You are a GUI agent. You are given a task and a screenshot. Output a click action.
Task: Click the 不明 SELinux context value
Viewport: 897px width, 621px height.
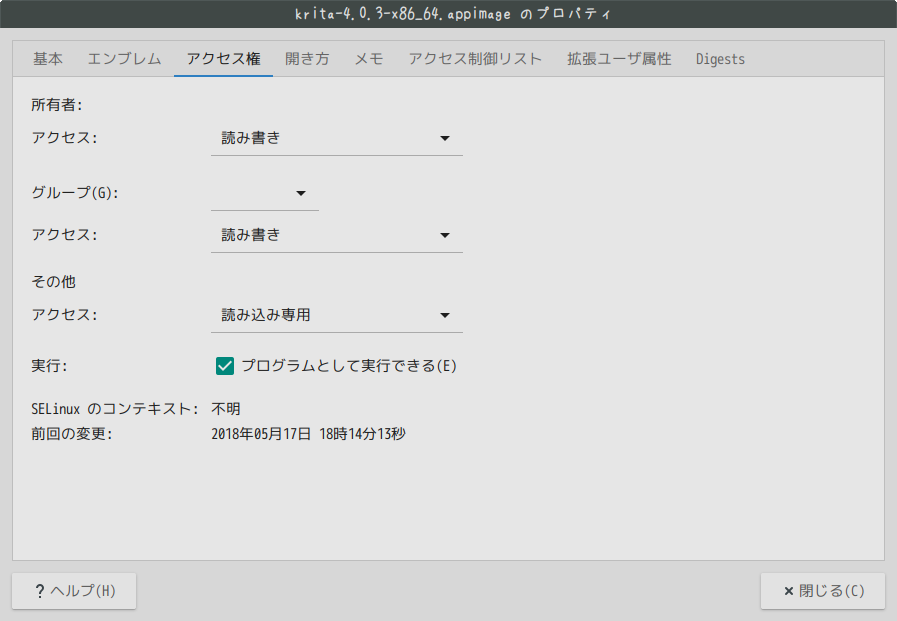pyautogui.click(x=226, y=409)
